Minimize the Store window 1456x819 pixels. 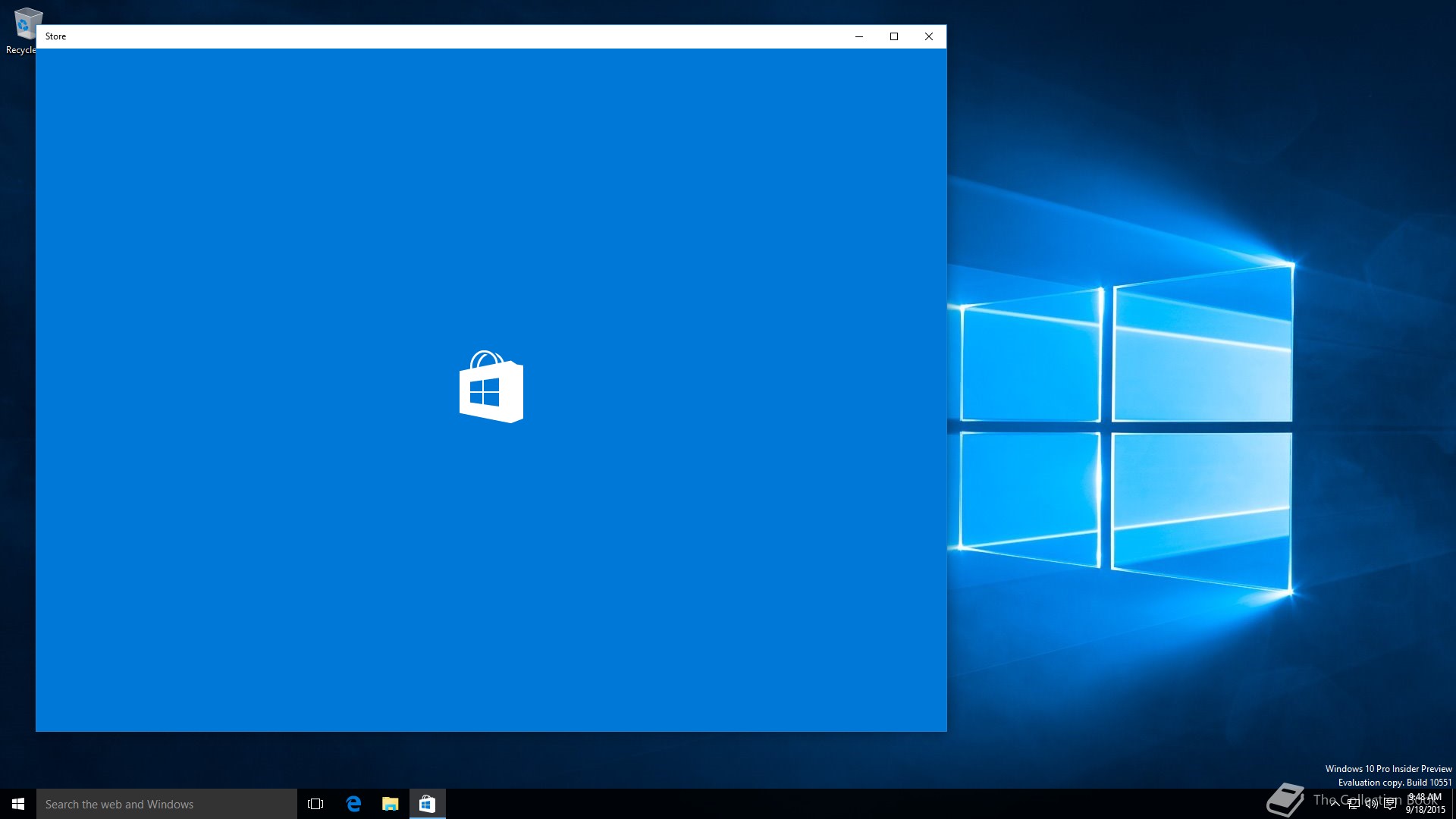pos(859,36)
